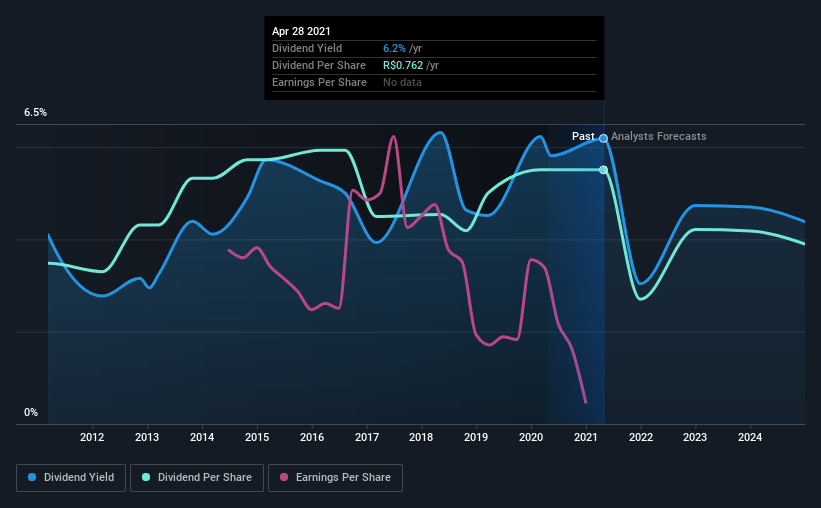Click the Past label on chart
Image resolution: width=821 pixels, height=508 pixels.
point(583,136)
